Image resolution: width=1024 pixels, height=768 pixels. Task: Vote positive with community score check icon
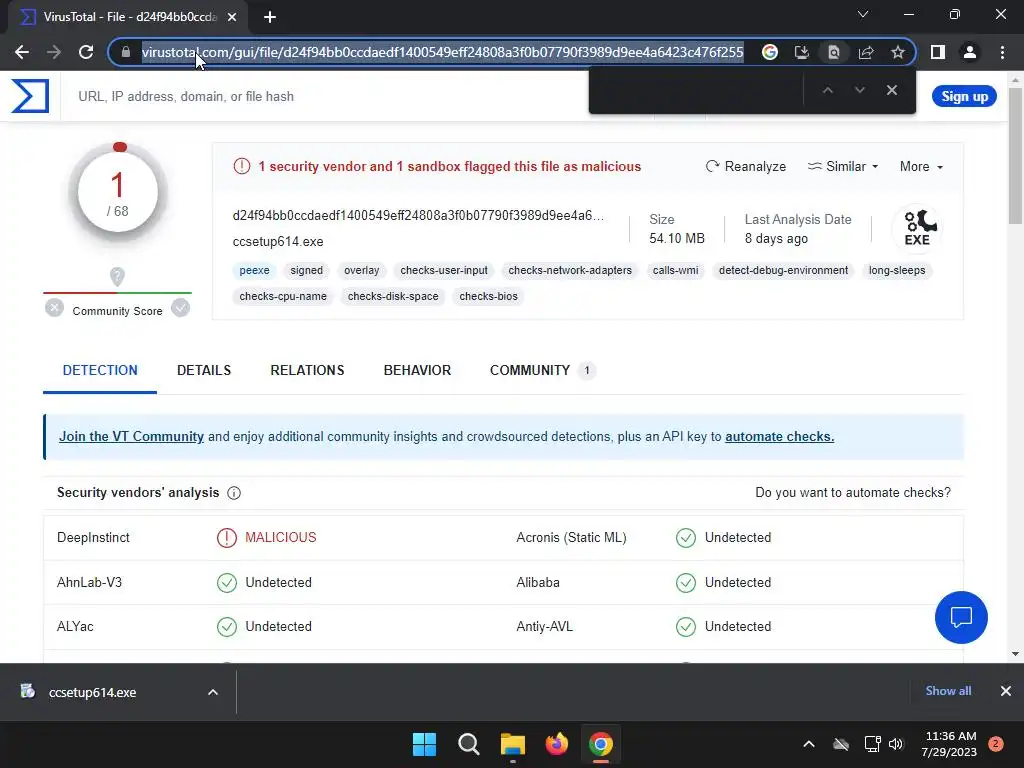click(x=180, y=308)
